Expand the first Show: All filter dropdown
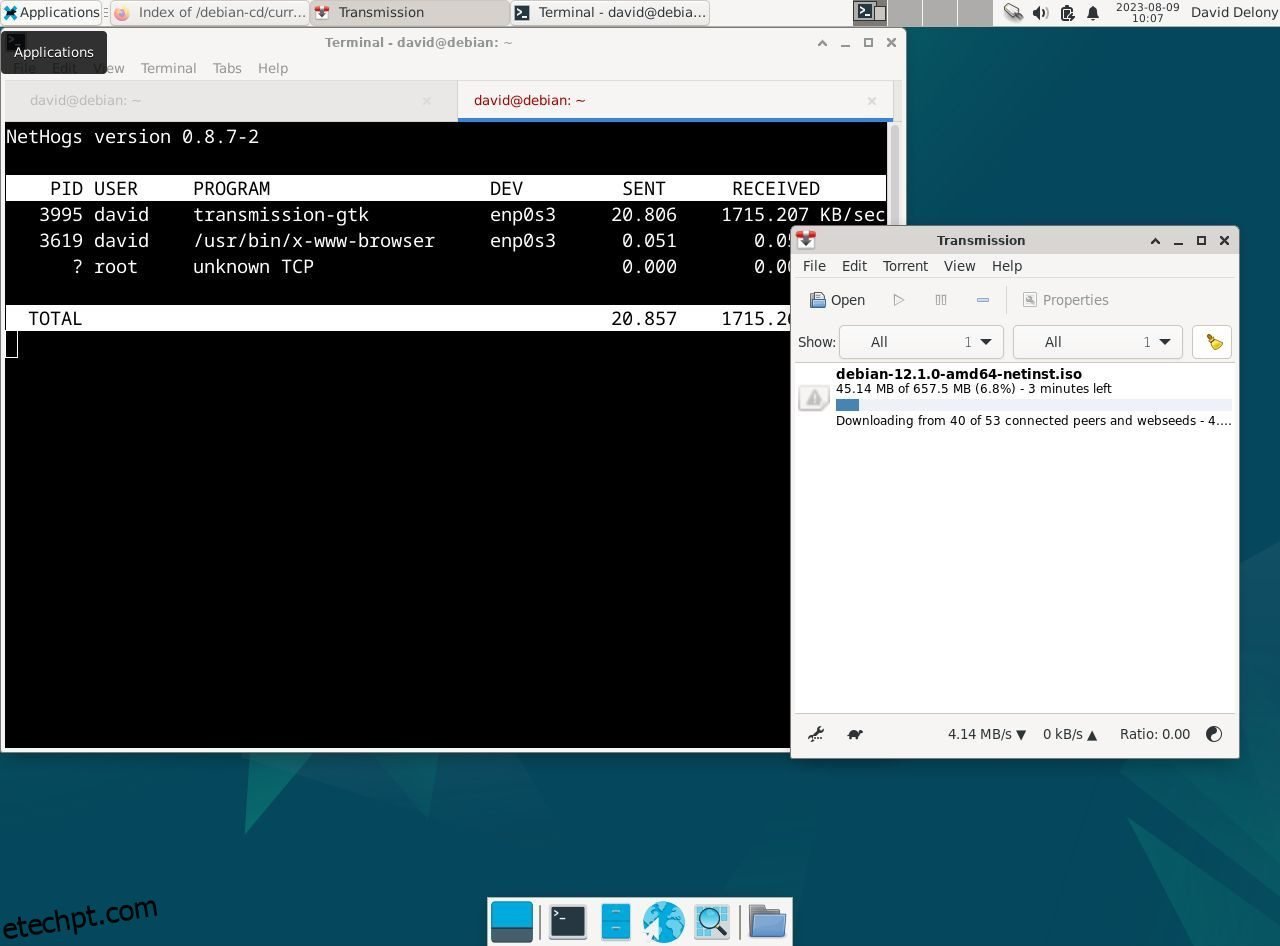Image resolution: width=1280 pixels, height=946 pixels. pos(920,341)
